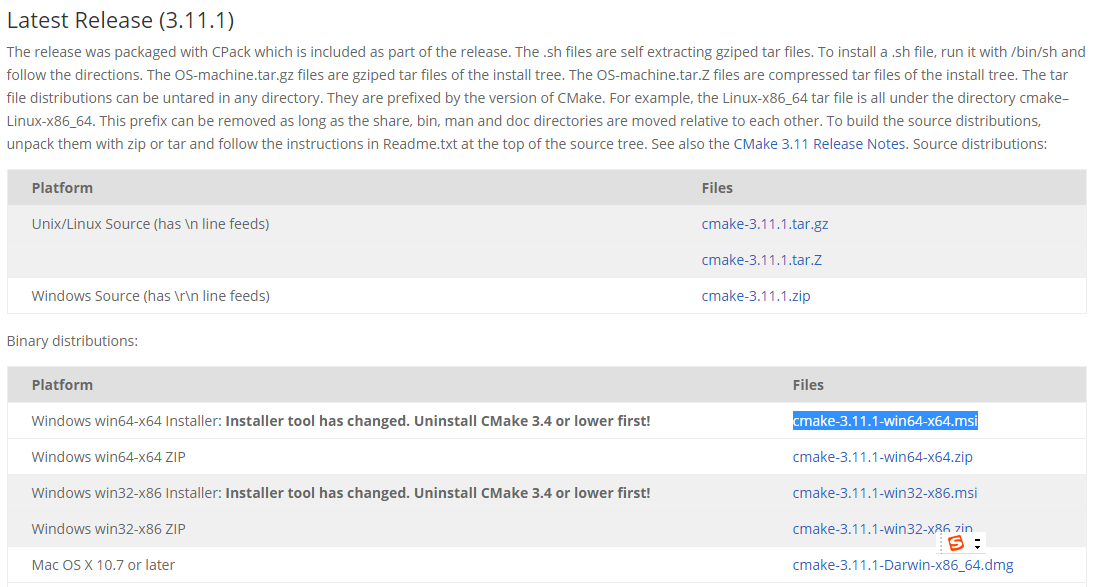
Task: Click Files header in binary distributions table
Action: coord(808,385)
